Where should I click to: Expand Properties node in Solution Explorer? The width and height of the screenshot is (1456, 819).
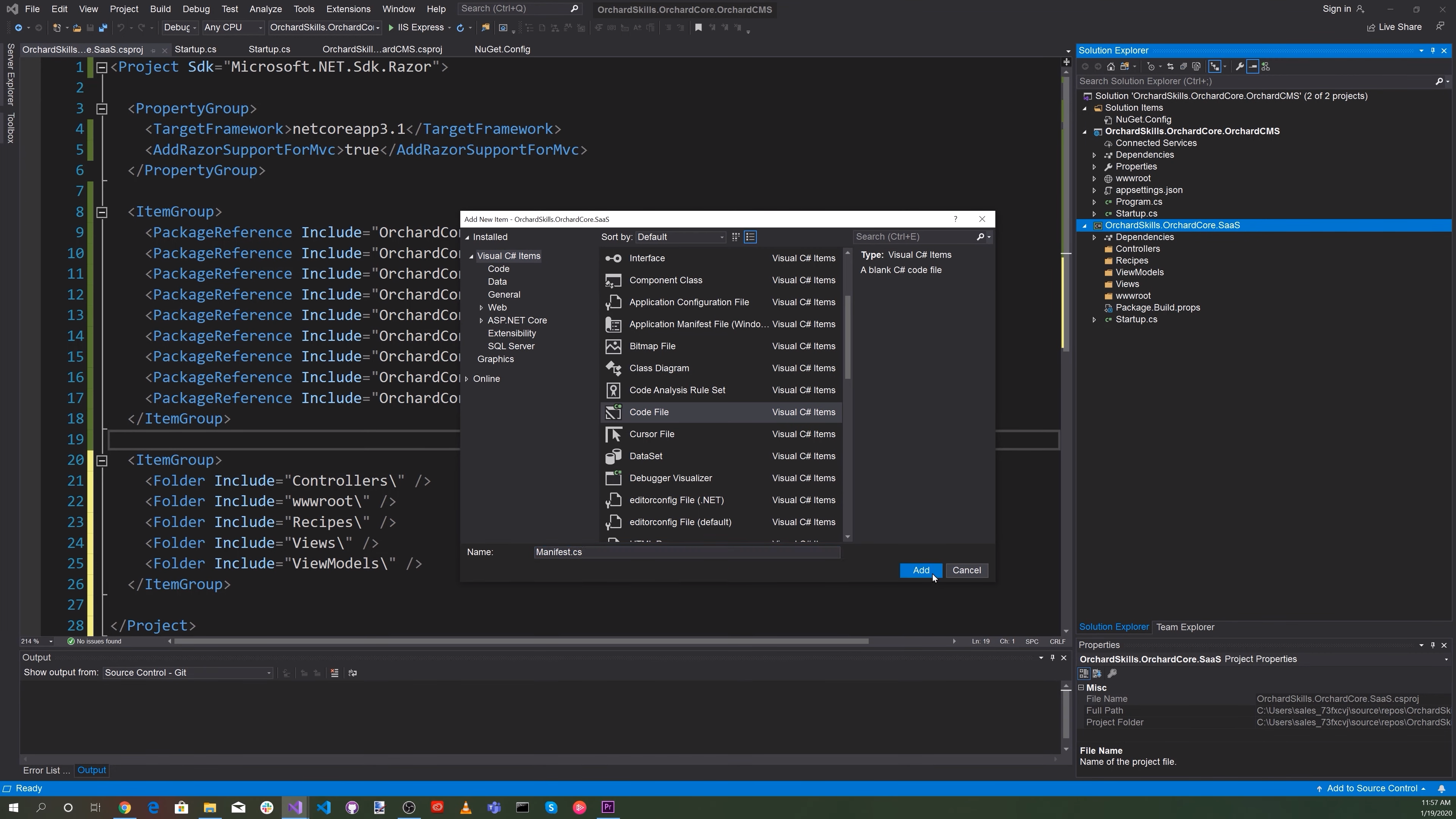pyautogui.click(x=1094, y=167)
